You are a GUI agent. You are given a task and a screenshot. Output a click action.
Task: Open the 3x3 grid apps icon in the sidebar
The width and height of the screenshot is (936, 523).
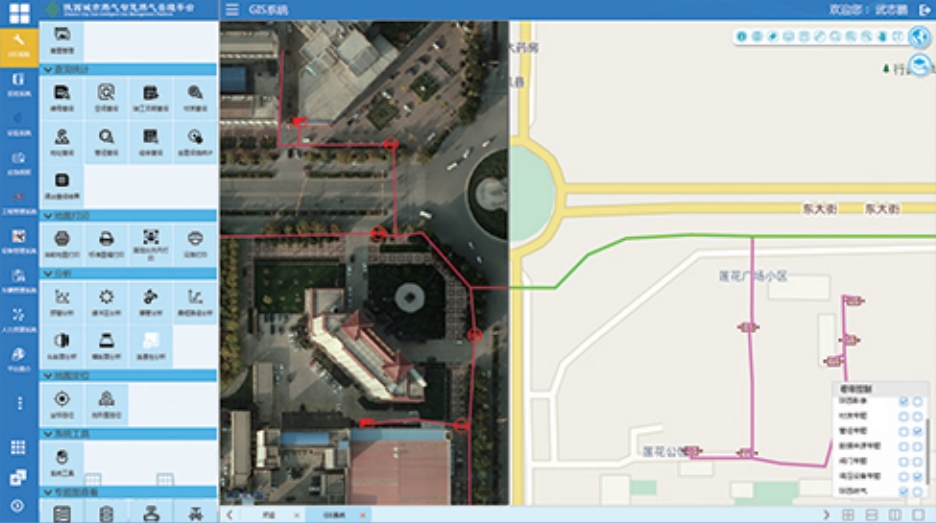pyautogui.click(x=19, y=447)
